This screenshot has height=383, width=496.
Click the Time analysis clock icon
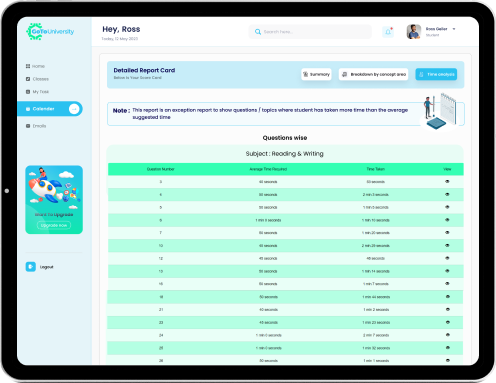point(421,74)
